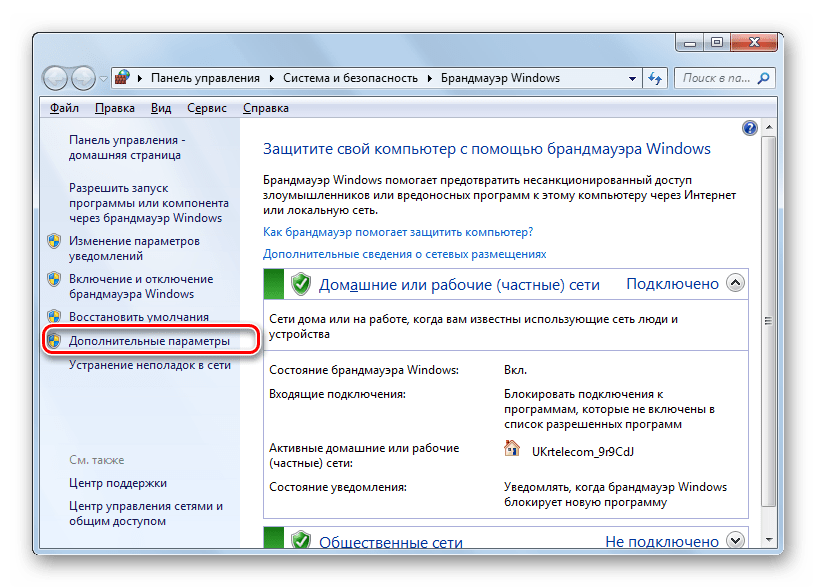The image size is (817, 588).
Task: Click the Back navigation arrow button
Action: [x=55, y=79]
